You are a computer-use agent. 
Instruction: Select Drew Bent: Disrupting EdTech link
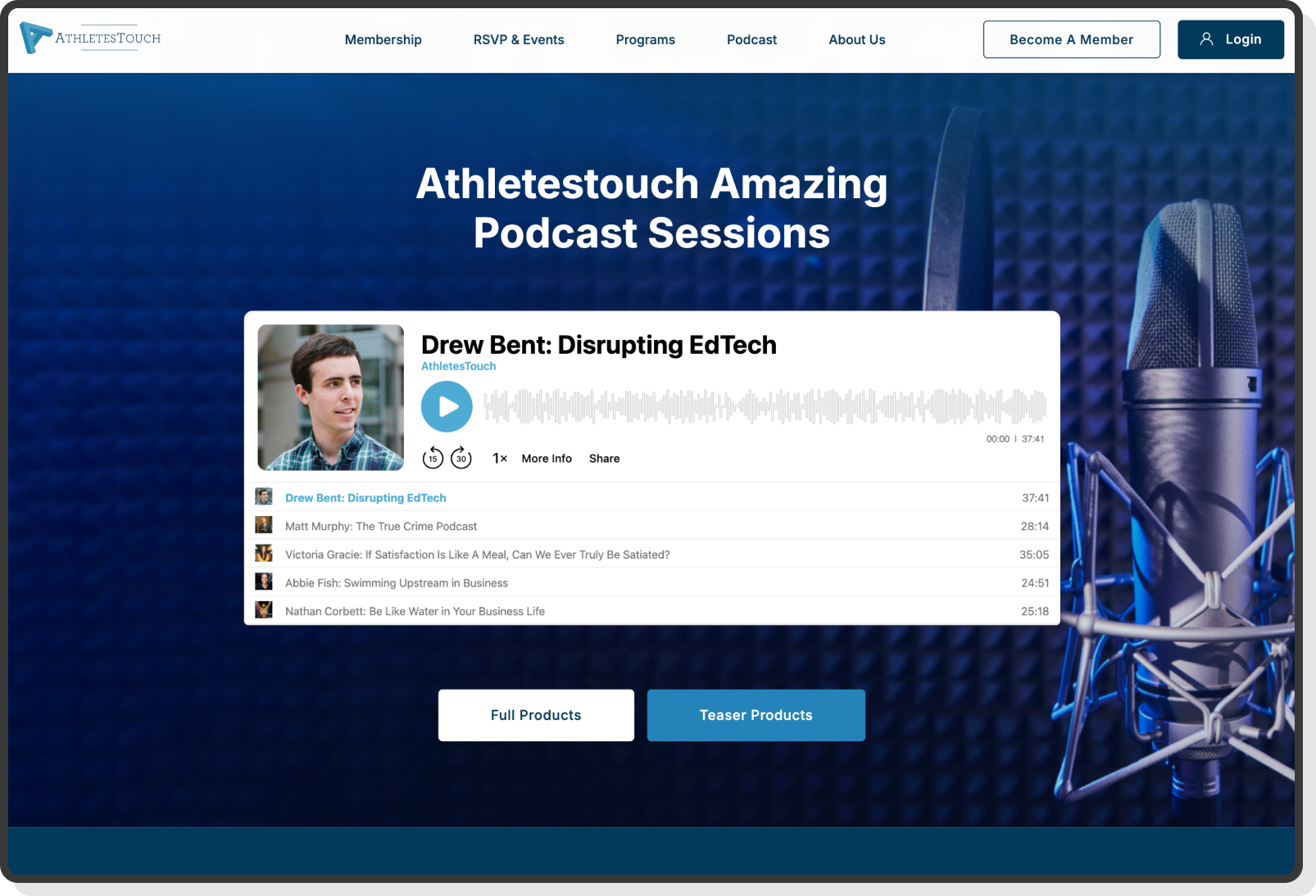(365, 497)
